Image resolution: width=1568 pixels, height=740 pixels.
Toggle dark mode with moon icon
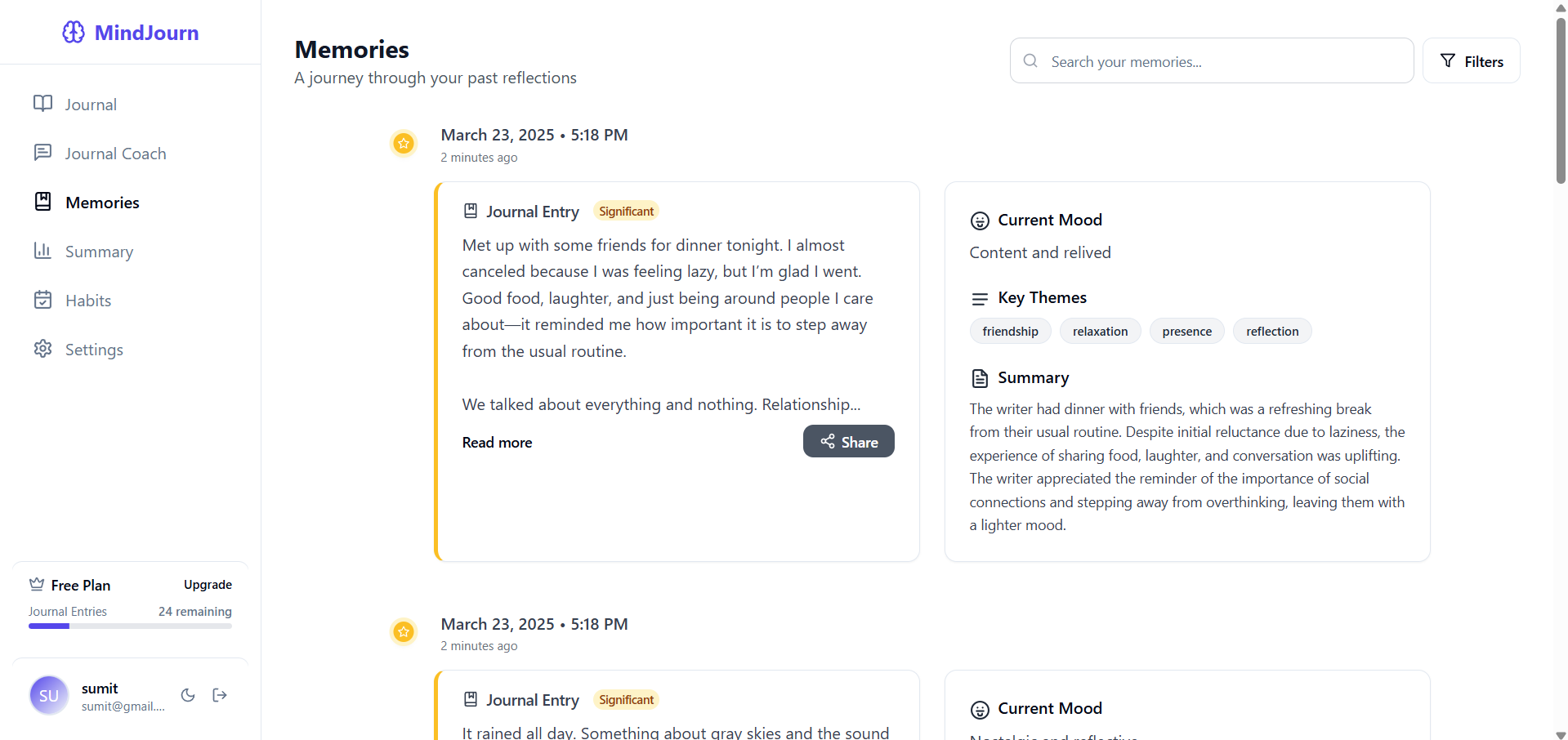click(x=188, y=695)
